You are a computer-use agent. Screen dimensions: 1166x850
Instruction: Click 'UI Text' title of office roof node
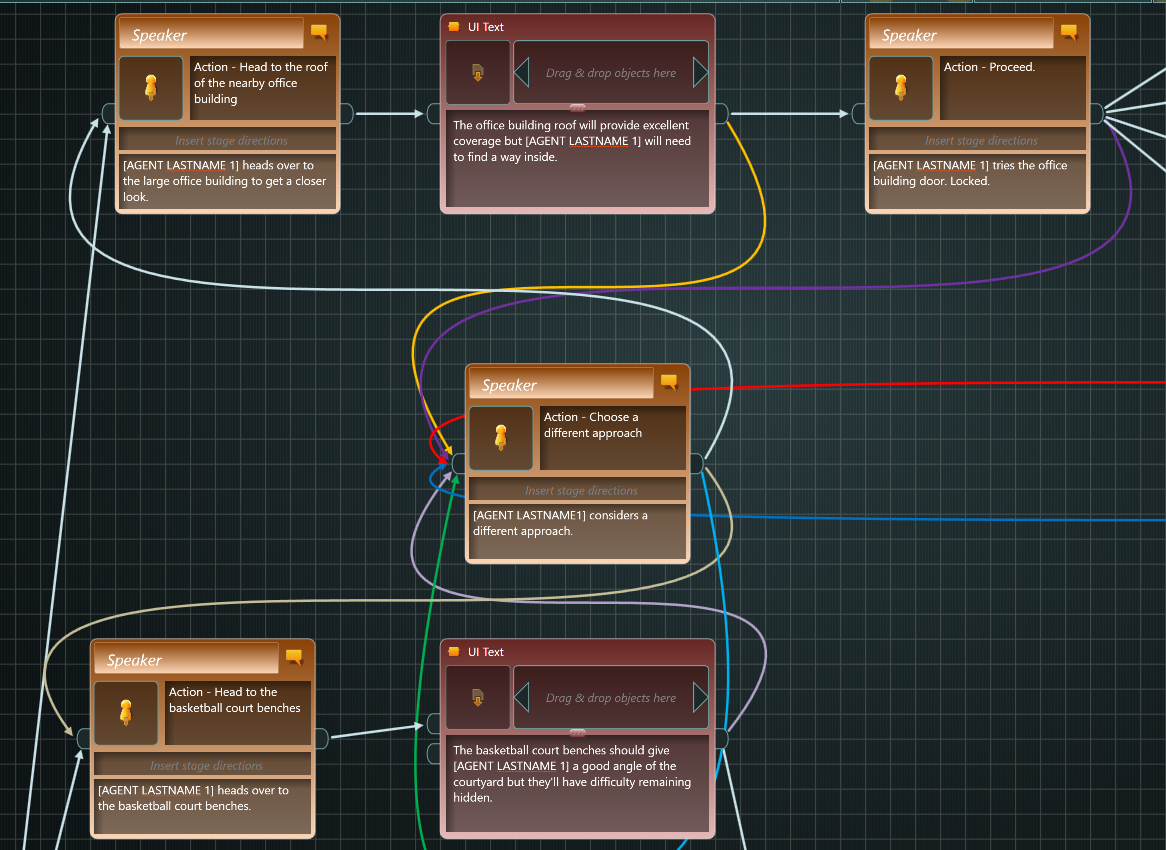(x=486, y=27)
